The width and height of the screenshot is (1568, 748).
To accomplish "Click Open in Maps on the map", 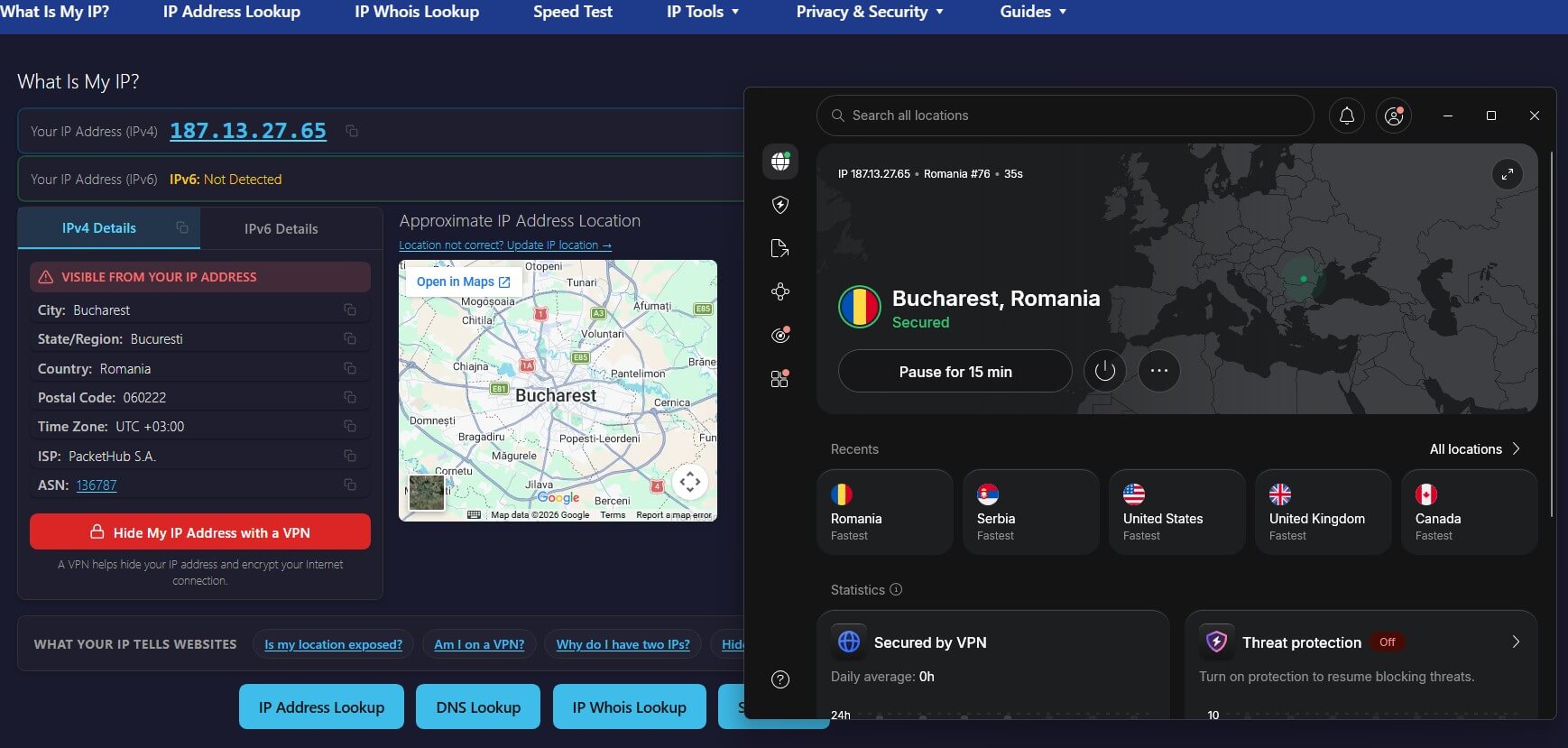I will [464, 282].
